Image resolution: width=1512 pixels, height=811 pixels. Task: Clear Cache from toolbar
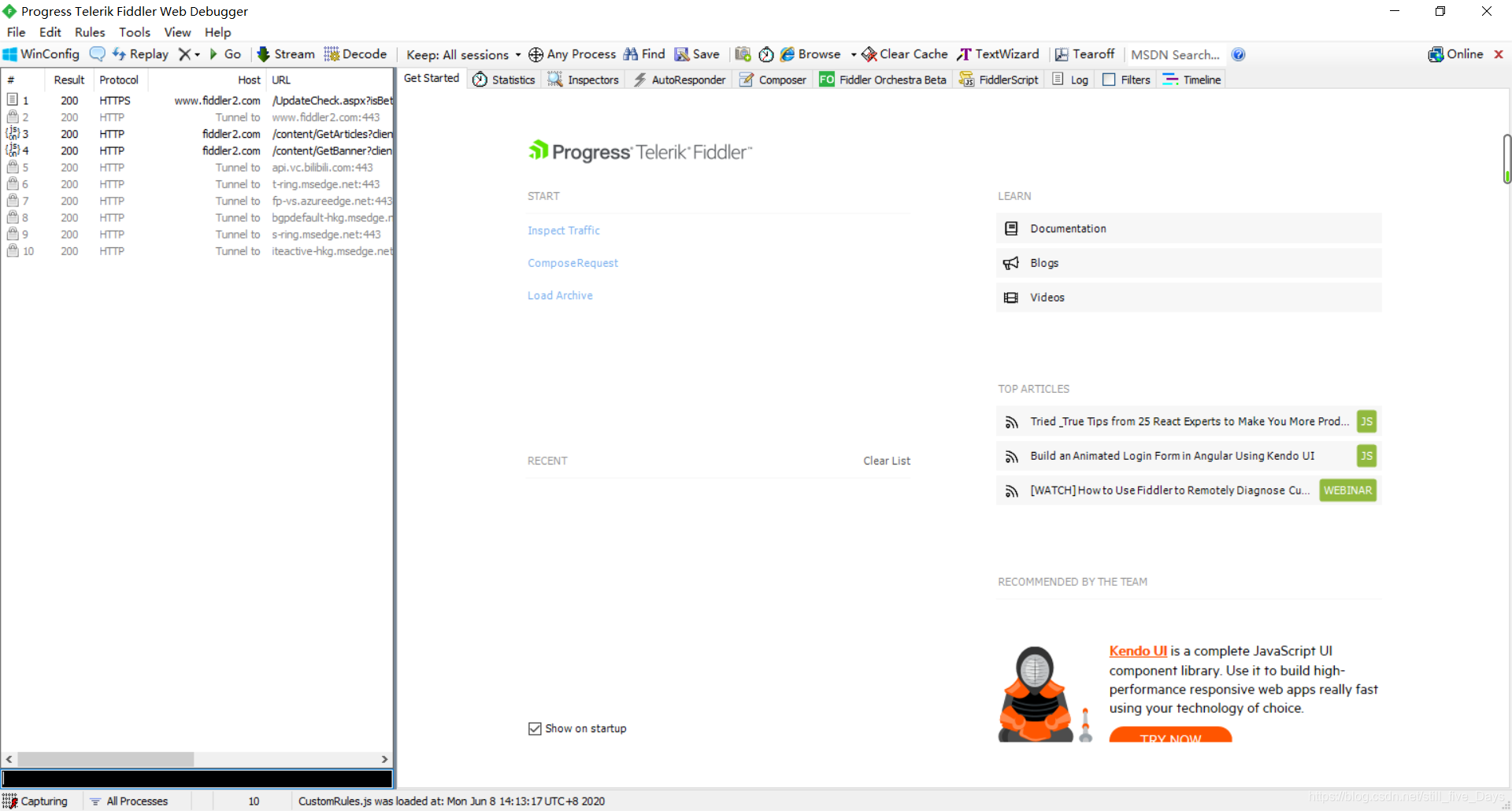(905, 54)
